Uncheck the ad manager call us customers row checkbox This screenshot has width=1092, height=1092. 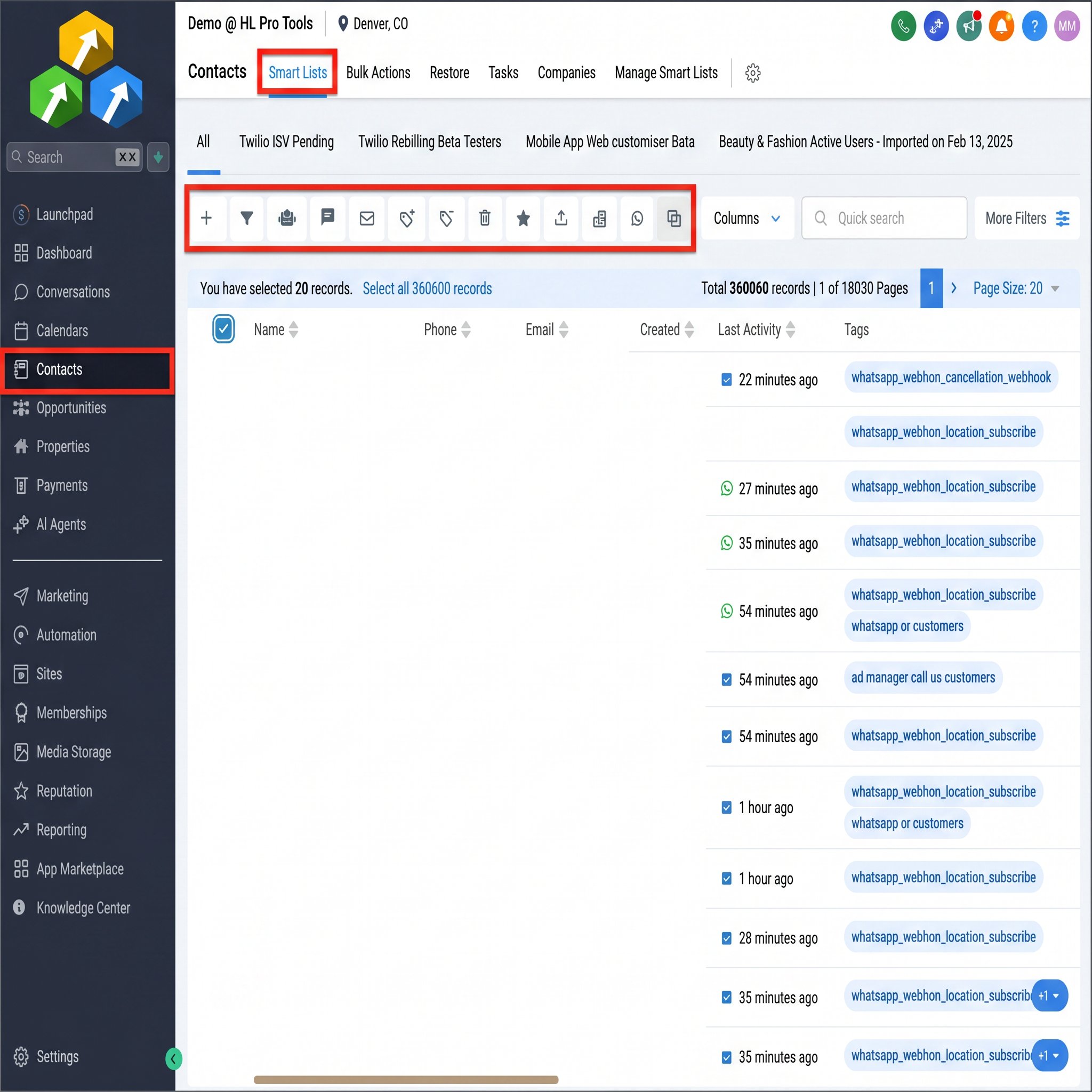727,679
